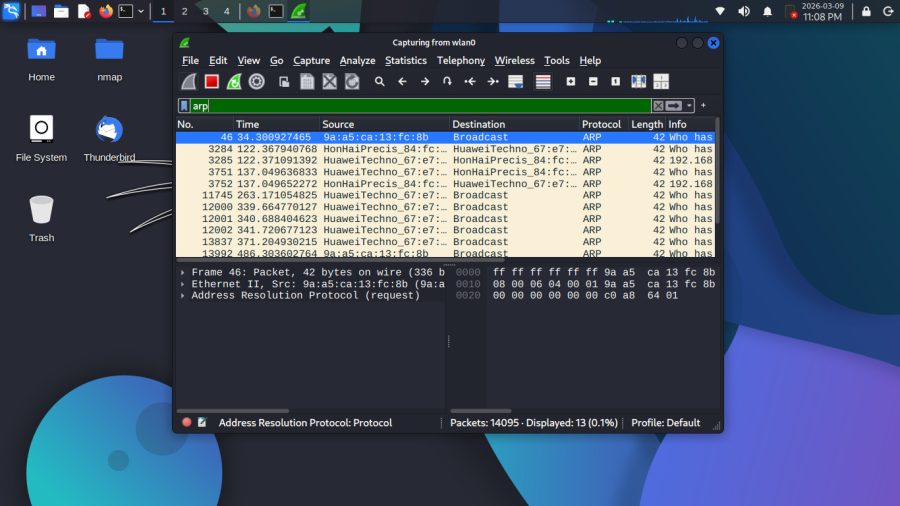Toggle auto-scroll during live capture
Viewport: 900px width, 506px height.
tap(516, 82)
